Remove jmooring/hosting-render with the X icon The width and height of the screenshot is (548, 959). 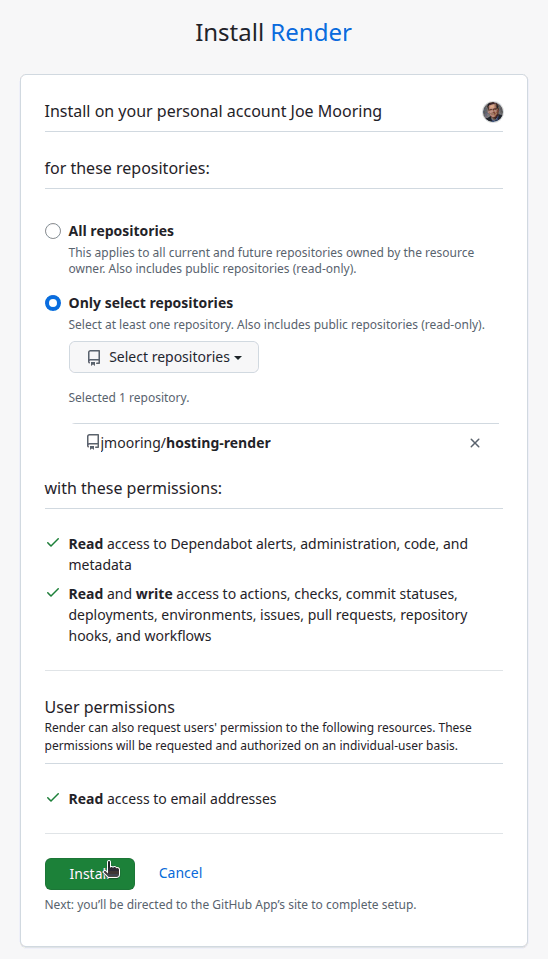pyautogui.click(x=475, y=443)
